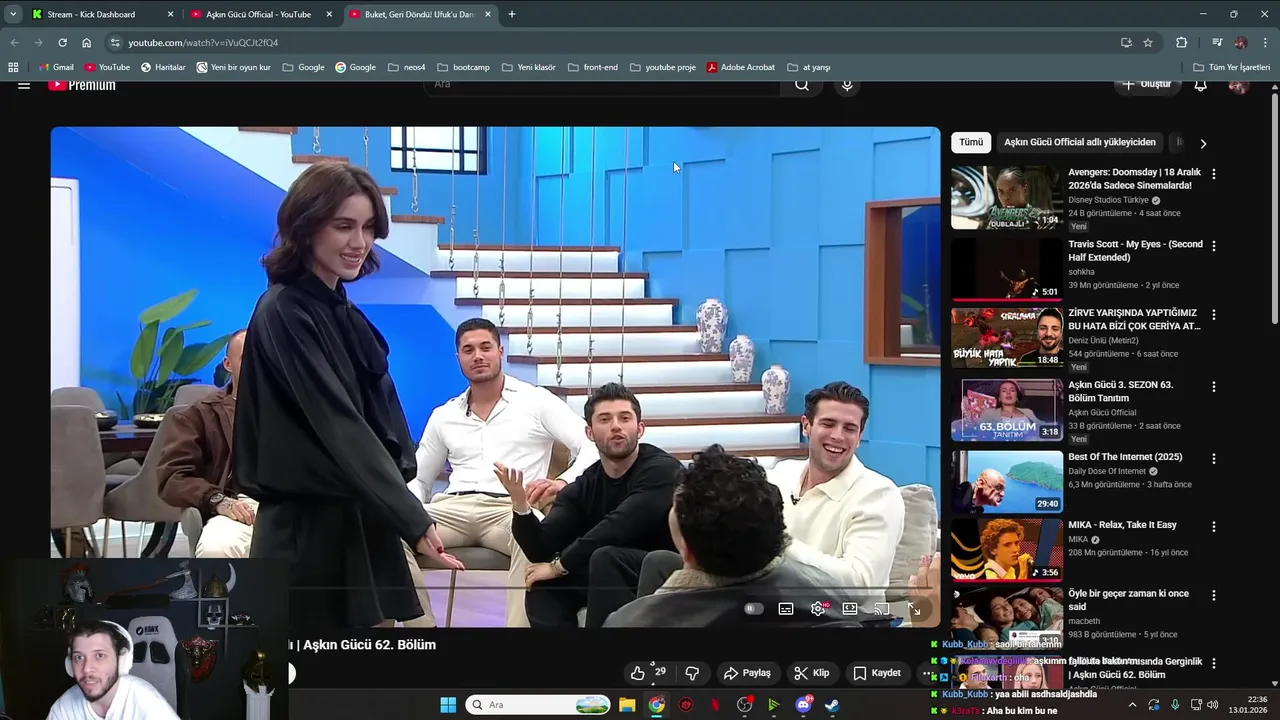Dislike the video with thumbs down

click(692, 673)
